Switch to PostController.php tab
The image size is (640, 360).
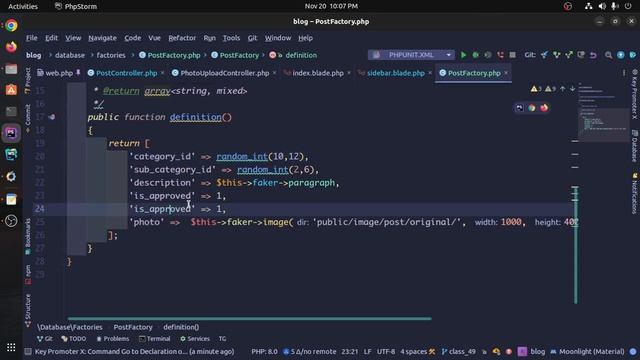point(127,73)
